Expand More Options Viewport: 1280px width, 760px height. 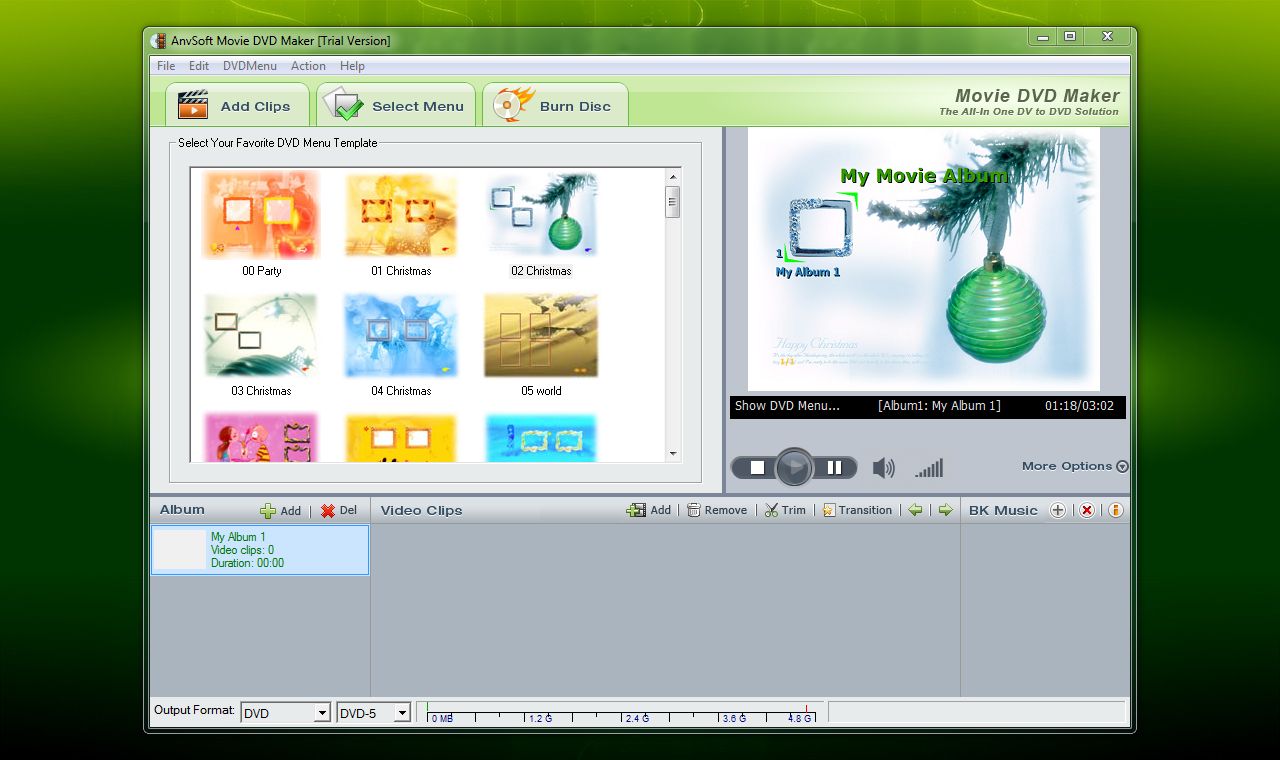point(1075,466)
